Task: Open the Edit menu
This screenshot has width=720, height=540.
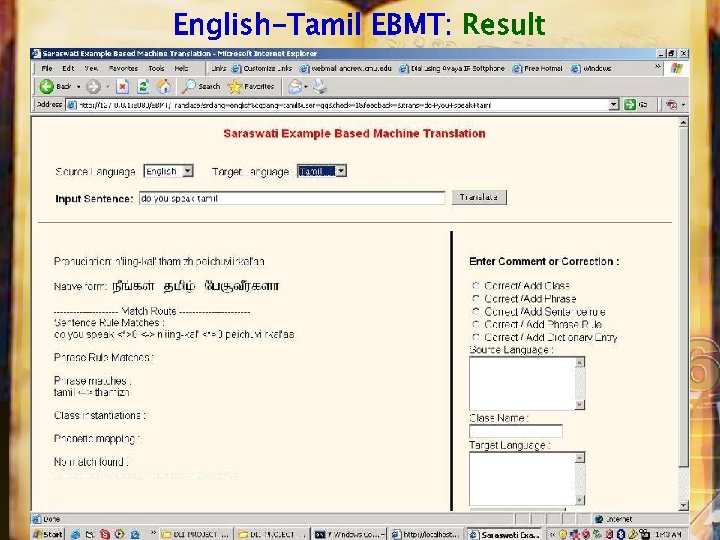Action: [x=68, y=68]
